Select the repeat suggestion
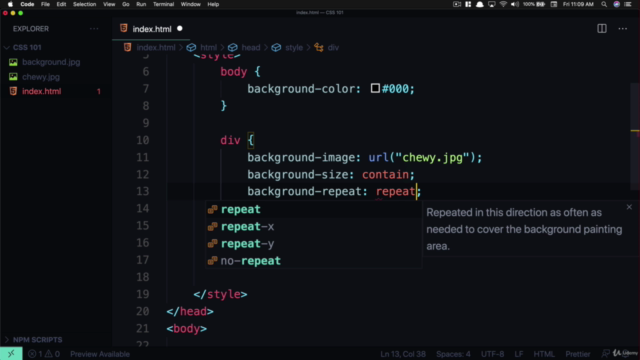Image resolution: width=640 pixels, height=360 pixels. pos(313,209)
